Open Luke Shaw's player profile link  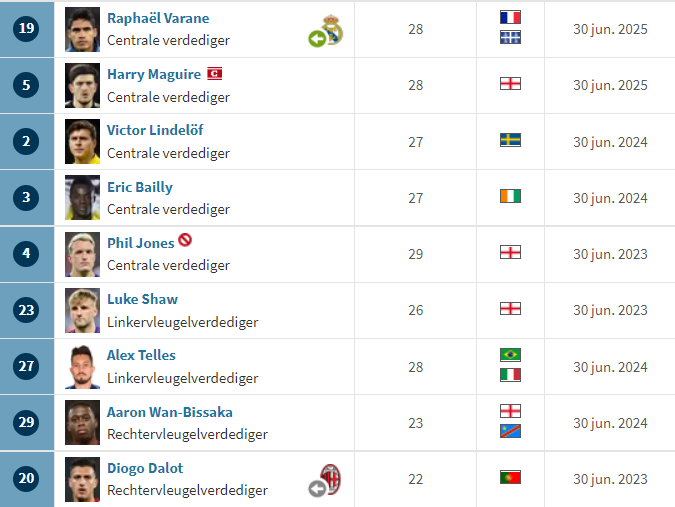point(142,299)
